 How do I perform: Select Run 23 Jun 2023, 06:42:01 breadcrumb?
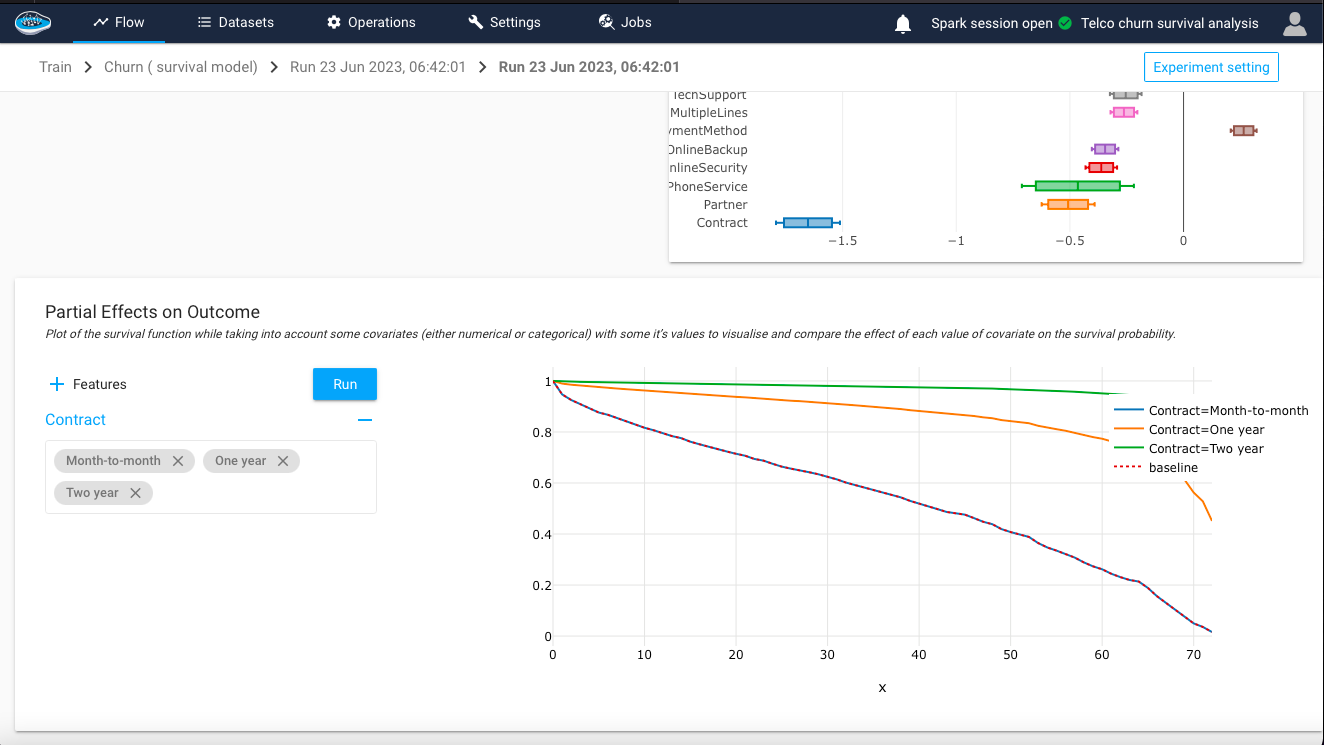point(378,66)
